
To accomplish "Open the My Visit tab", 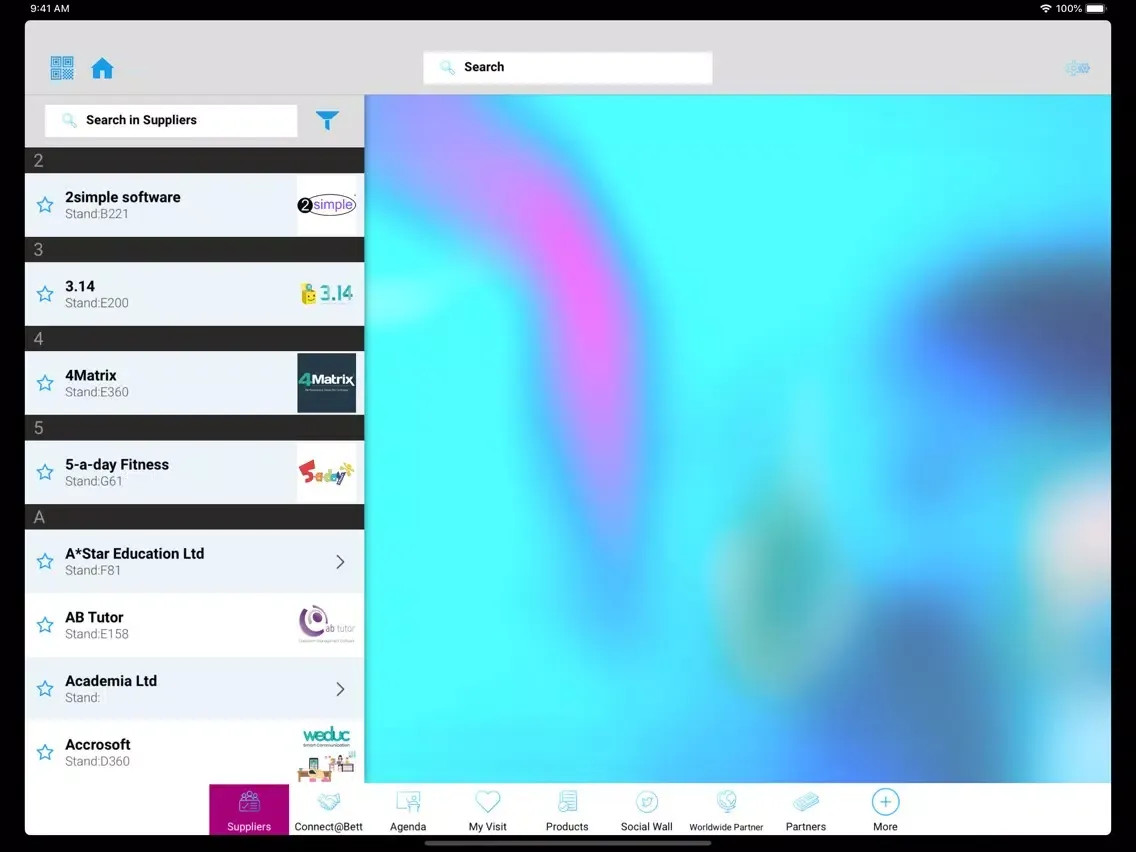I will (x=488, y=810).
